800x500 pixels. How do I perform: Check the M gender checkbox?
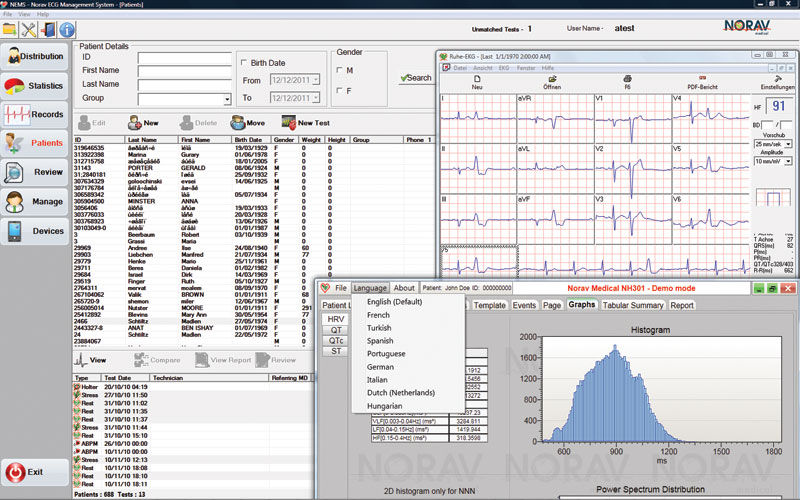click(x=340, y=70)
